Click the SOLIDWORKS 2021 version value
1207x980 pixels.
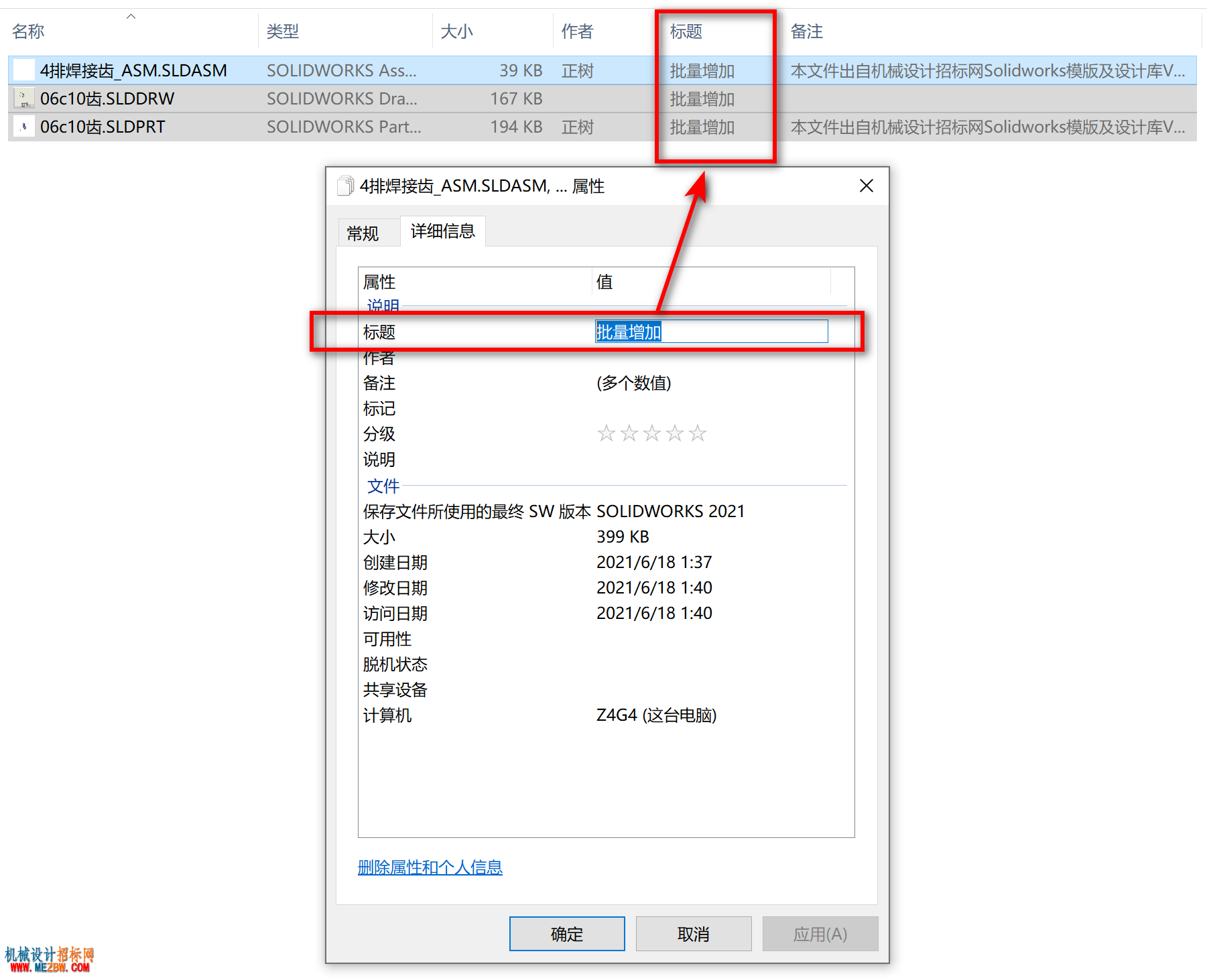pyautogui.click(x=671, y=511)
